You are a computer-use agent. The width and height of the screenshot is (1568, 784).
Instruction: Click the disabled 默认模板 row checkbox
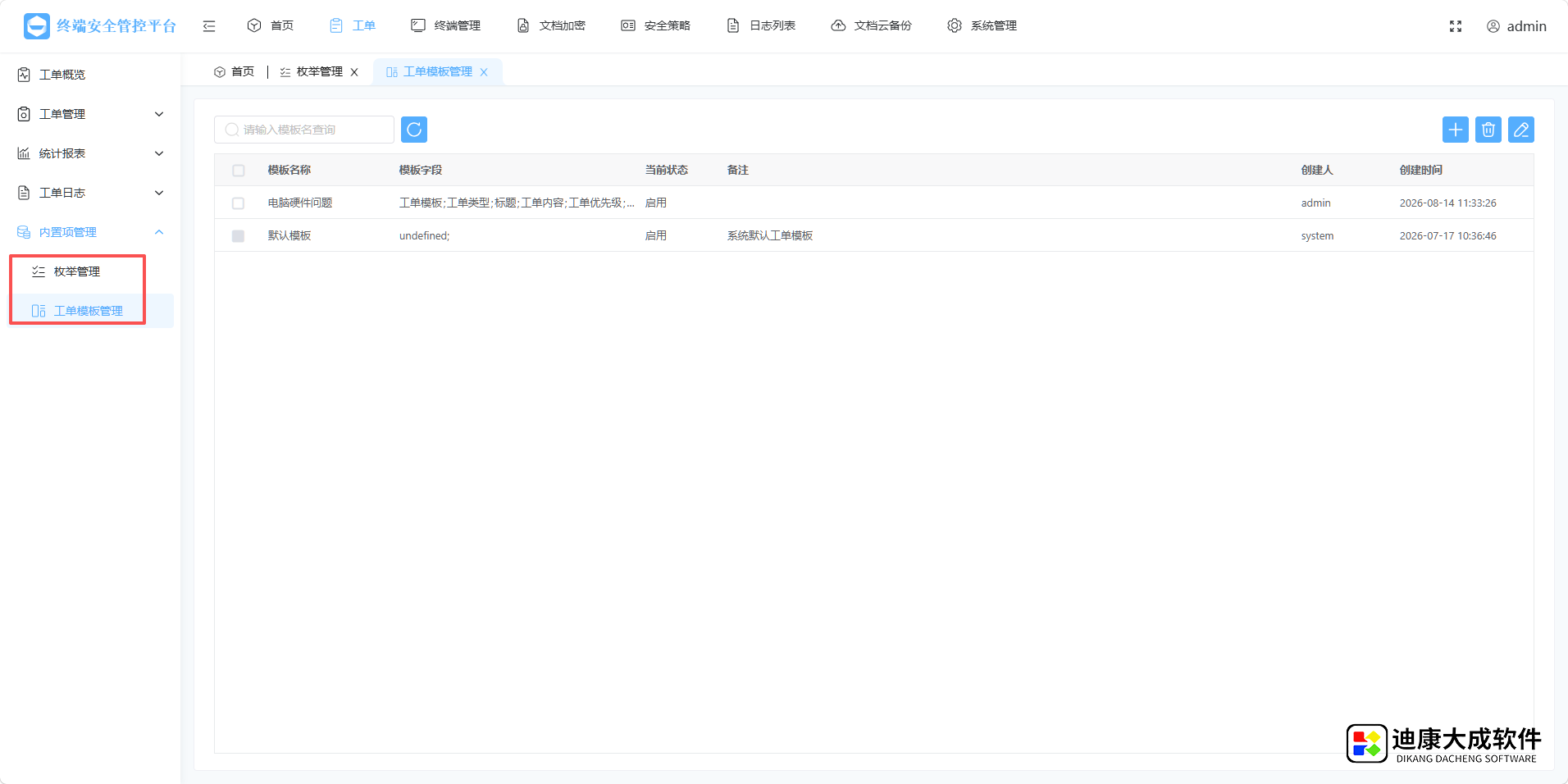click(239, 236)
